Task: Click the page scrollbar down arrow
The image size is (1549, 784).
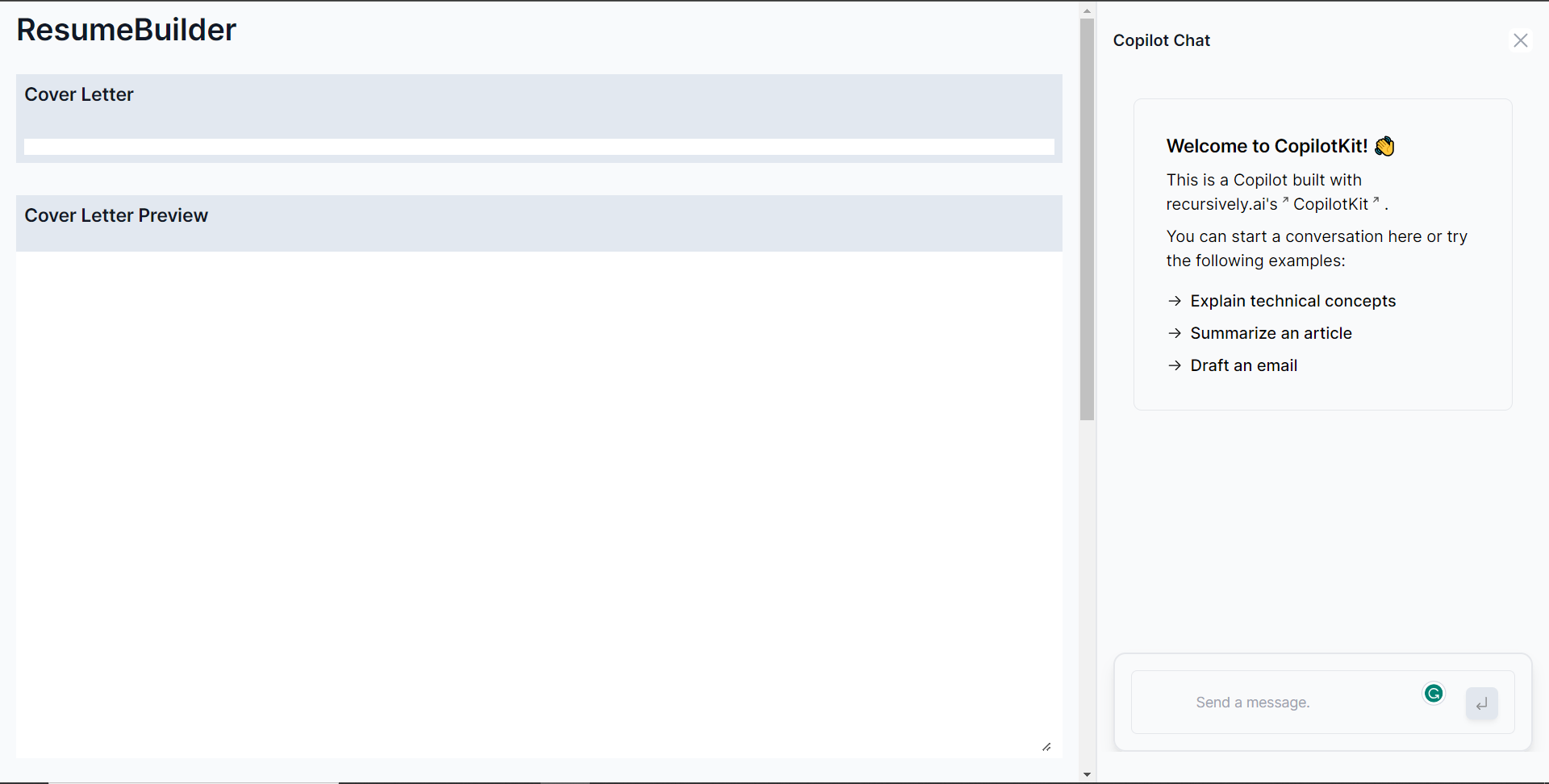Action: [1087, 774]
